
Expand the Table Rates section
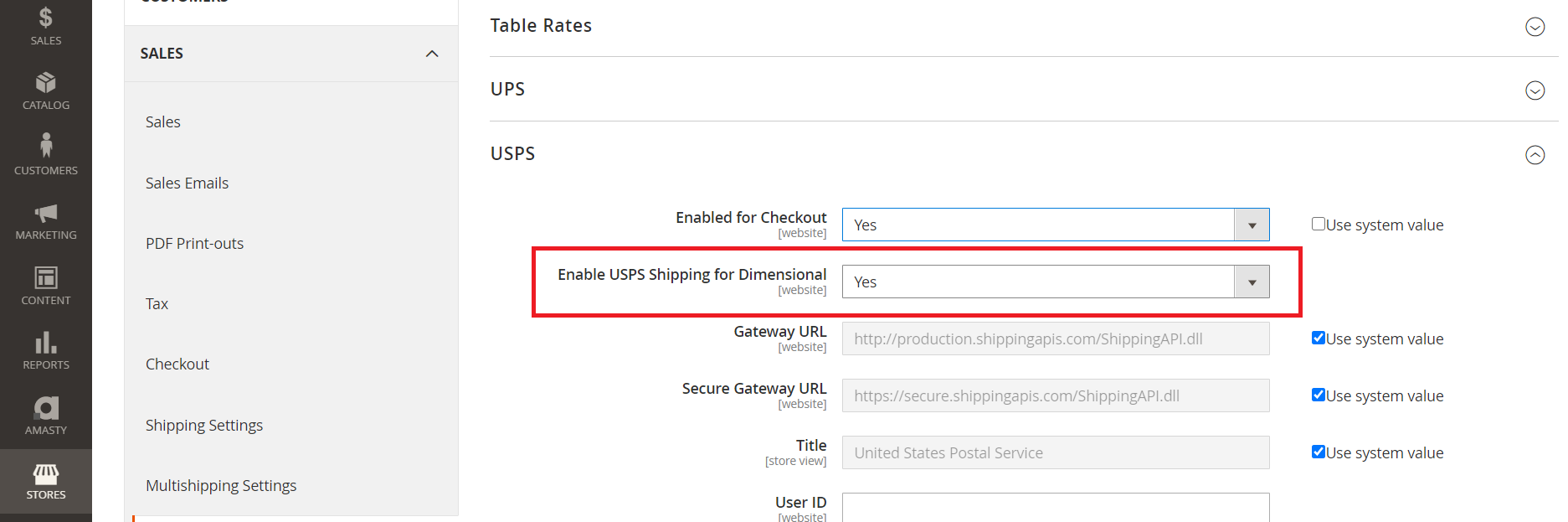click(1535, 27)
